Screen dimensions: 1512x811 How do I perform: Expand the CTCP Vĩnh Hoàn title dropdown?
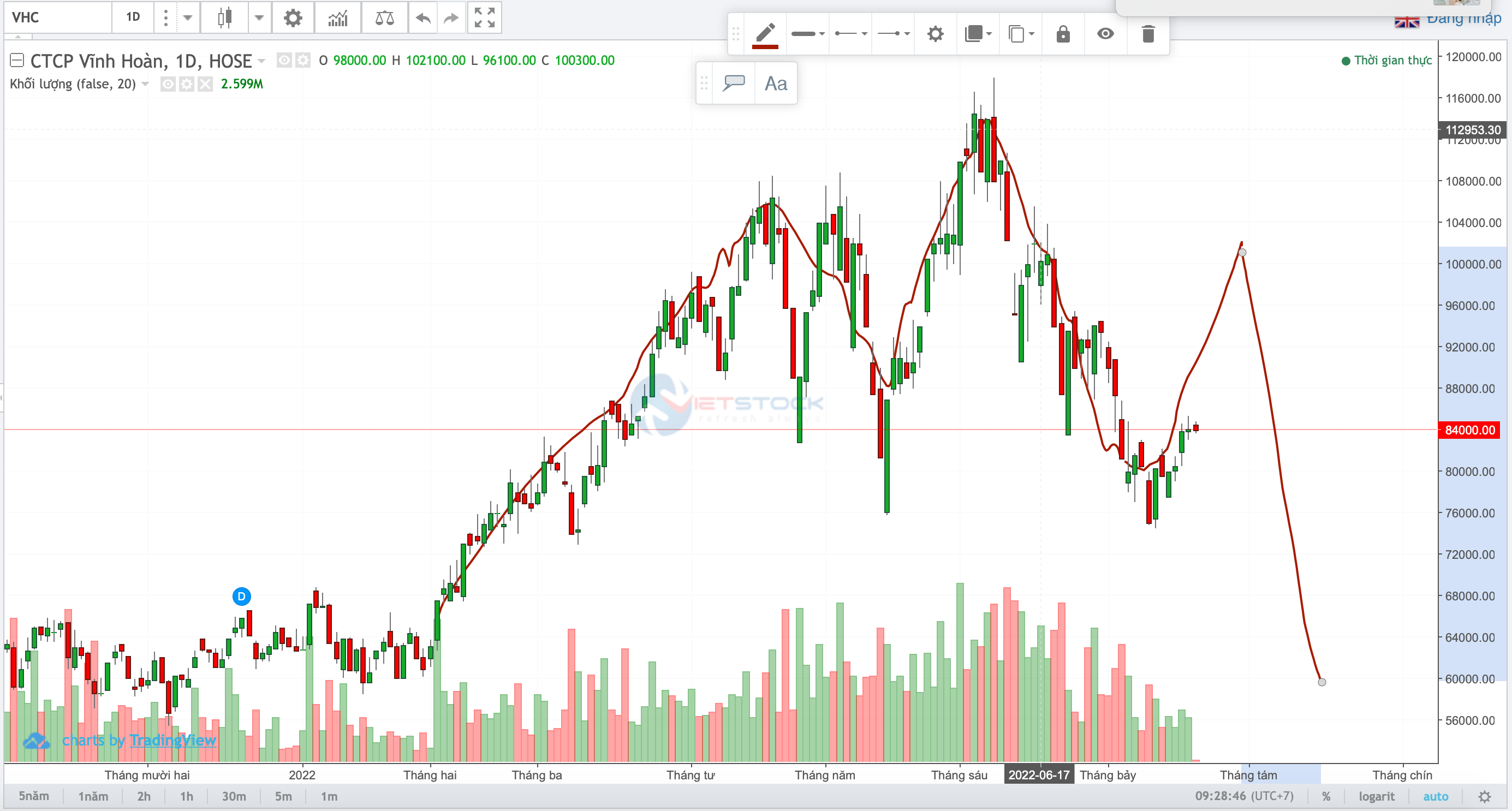click(261, 61)
